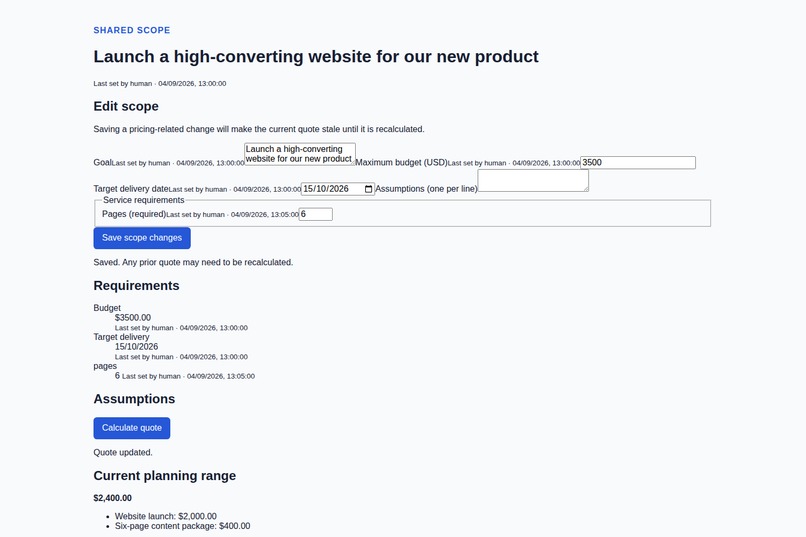Open the calendar picker on delivery date
The width and height of the screenshot is (806, 537).
[368, 189]
